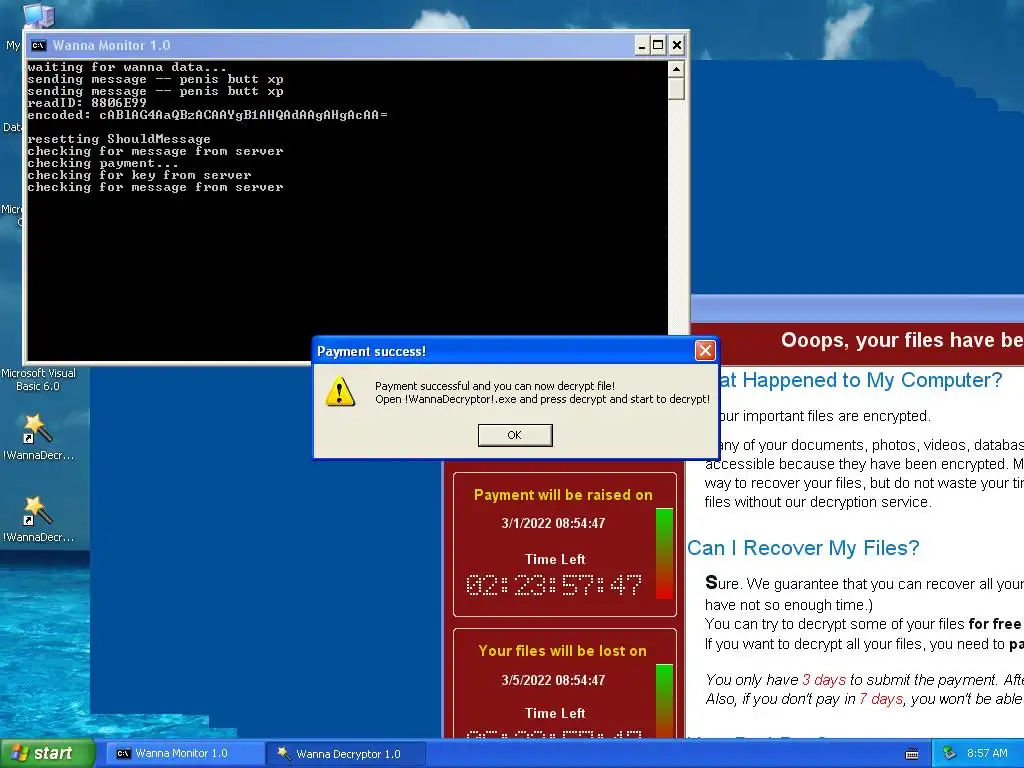Minimize the Wanna Monitor 1.0 window
This screenshot has width=1024, height=768.
642,45
